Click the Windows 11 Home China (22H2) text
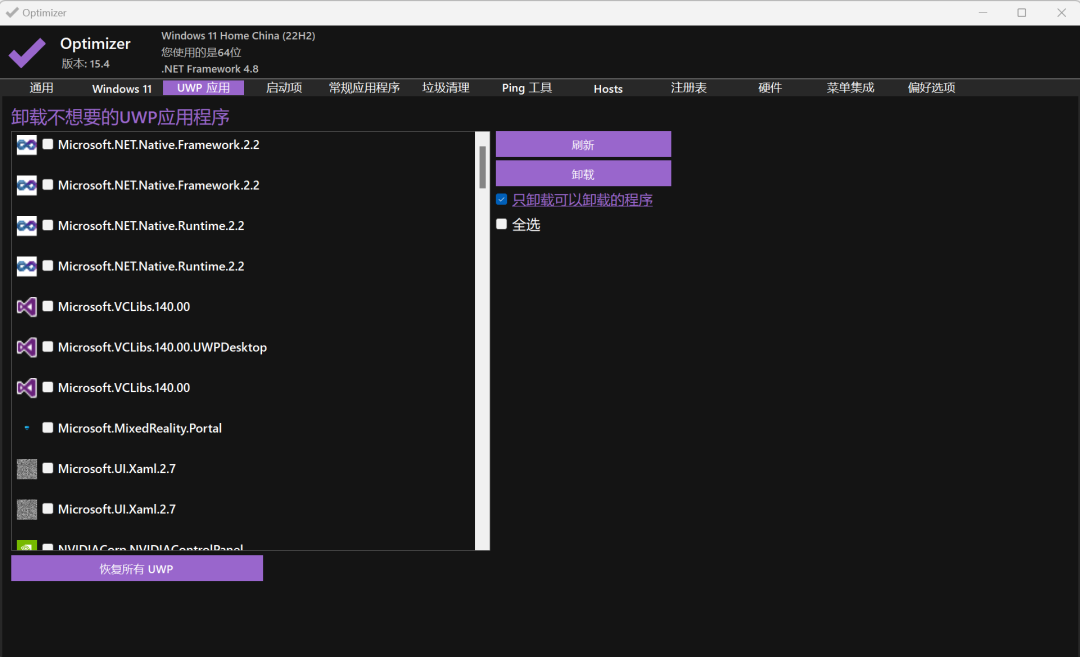The image size is (1080, 657). (x=238, y=36)
